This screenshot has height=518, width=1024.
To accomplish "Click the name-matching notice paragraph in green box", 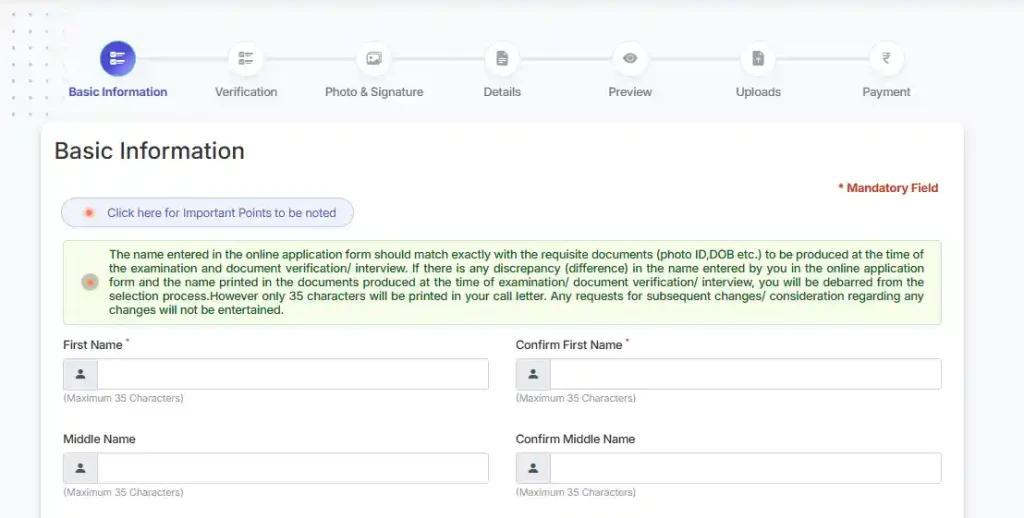I will tap(516, 282).
